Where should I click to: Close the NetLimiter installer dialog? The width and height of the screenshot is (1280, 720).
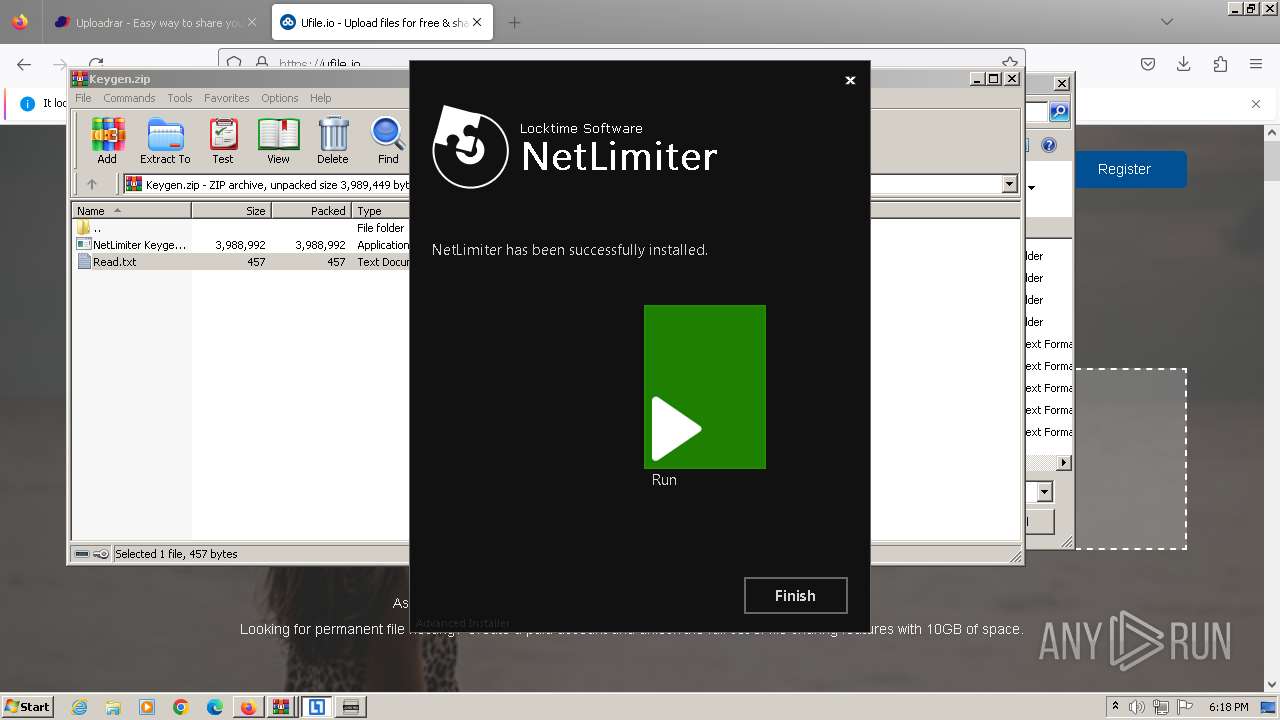[850, 80]
